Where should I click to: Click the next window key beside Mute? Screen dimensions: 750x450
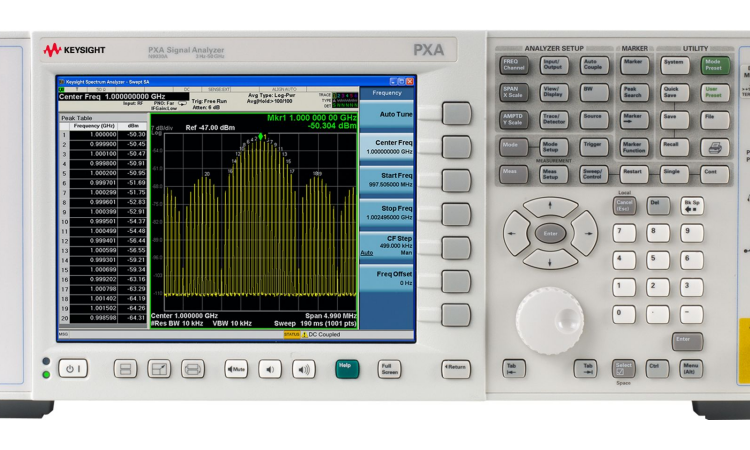(x=193, y=369)
